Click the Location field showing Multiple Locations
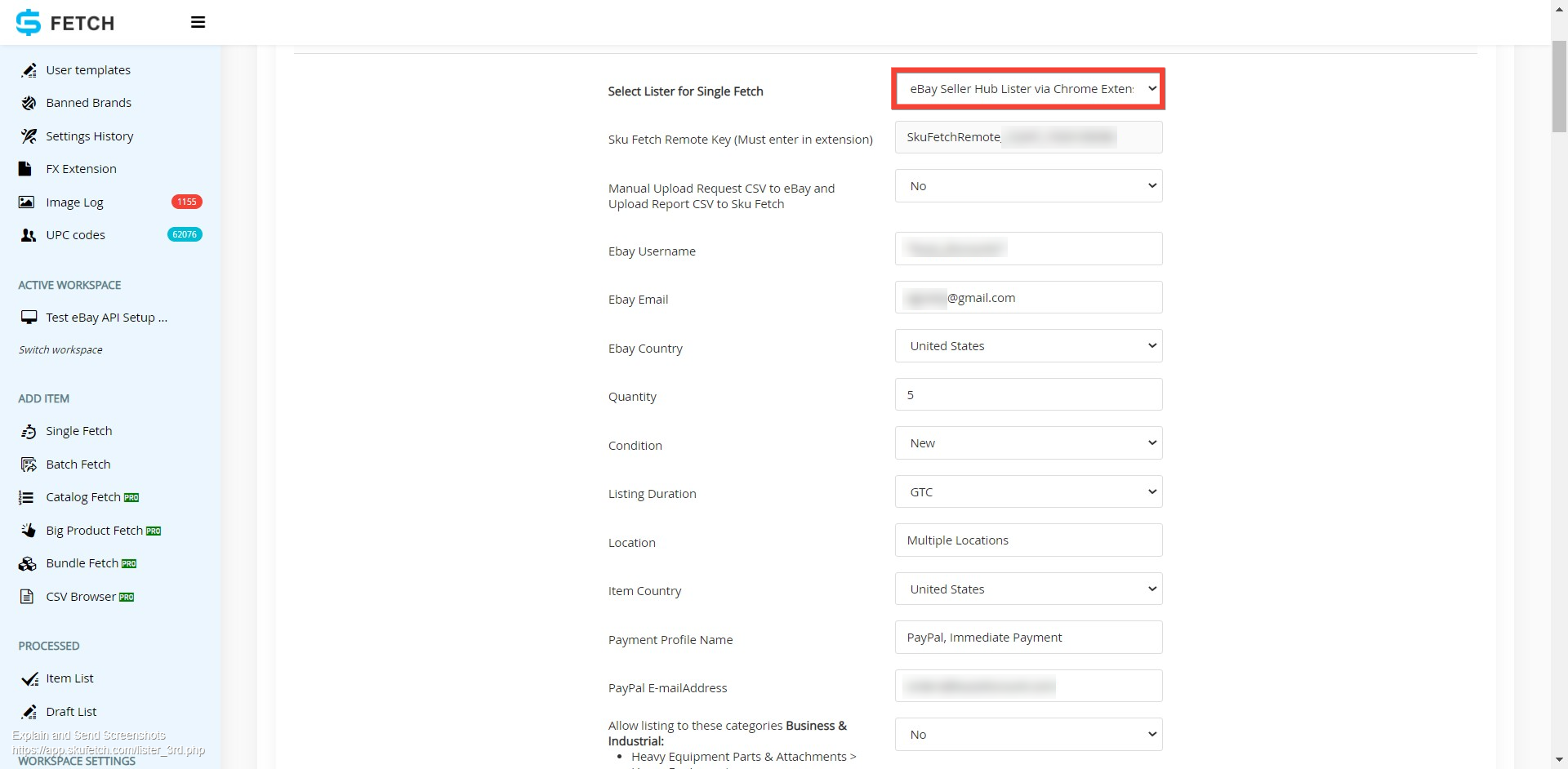The width and height of the screenshot is (1568, 769). (1028, 540)
